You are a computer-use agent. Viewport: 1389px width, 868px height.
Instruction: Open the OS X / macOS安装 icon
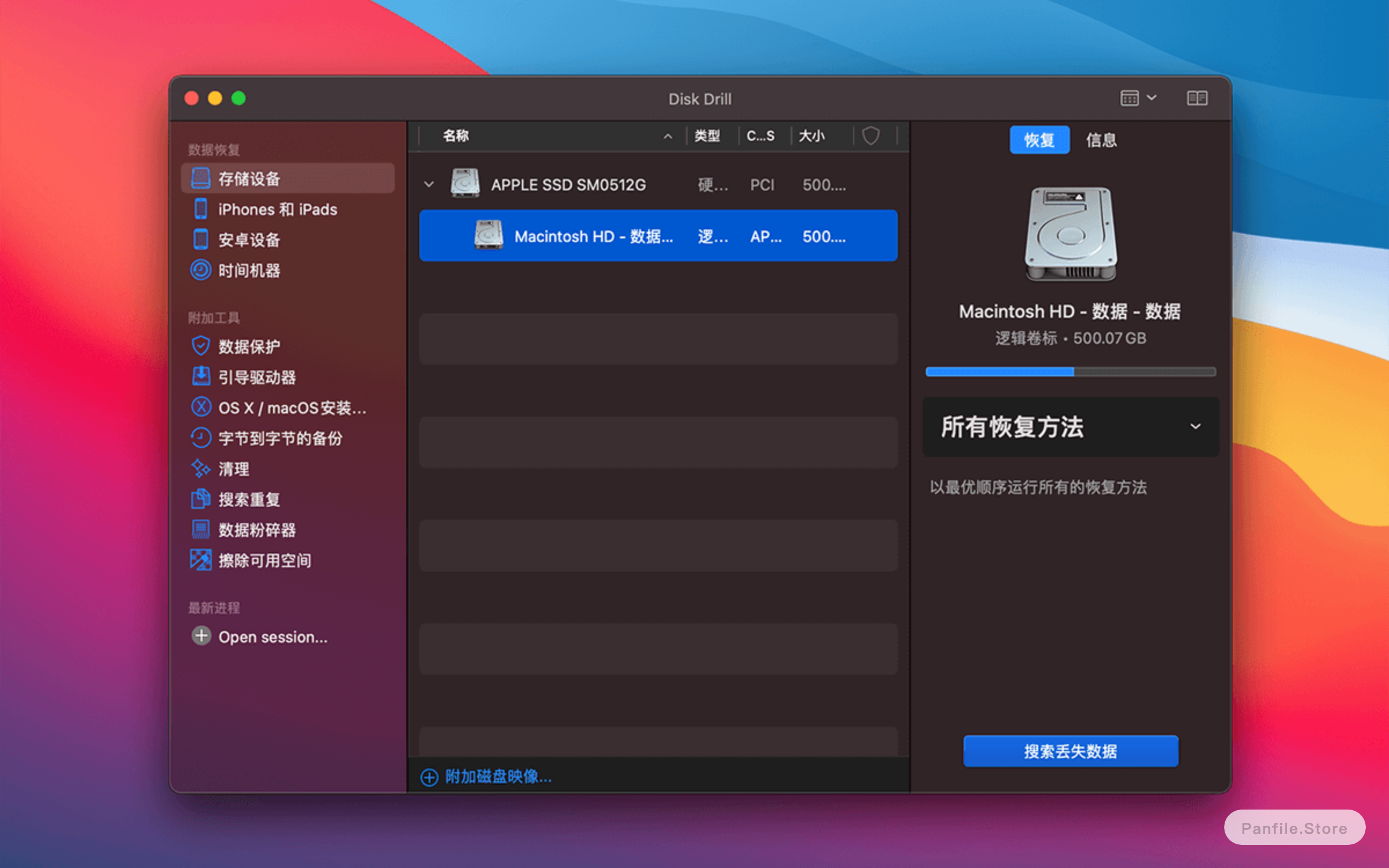201,407
